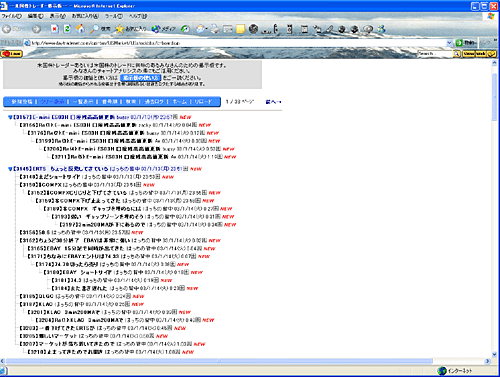Click the Print icon in the toolbar

pos(215,29)
